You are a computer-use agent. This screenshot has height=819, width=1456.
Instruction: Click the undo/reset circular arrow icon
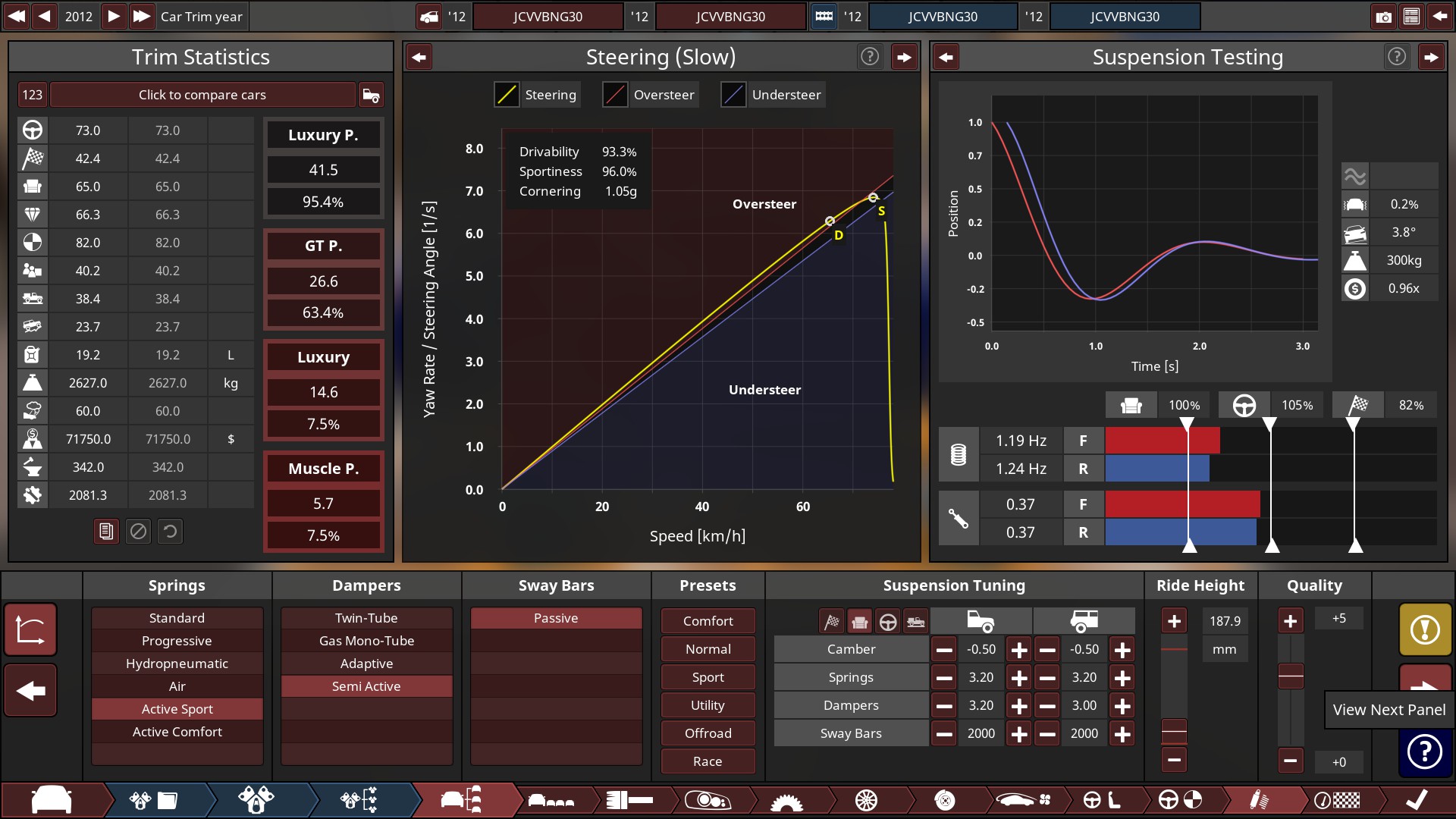click(171, 532)
